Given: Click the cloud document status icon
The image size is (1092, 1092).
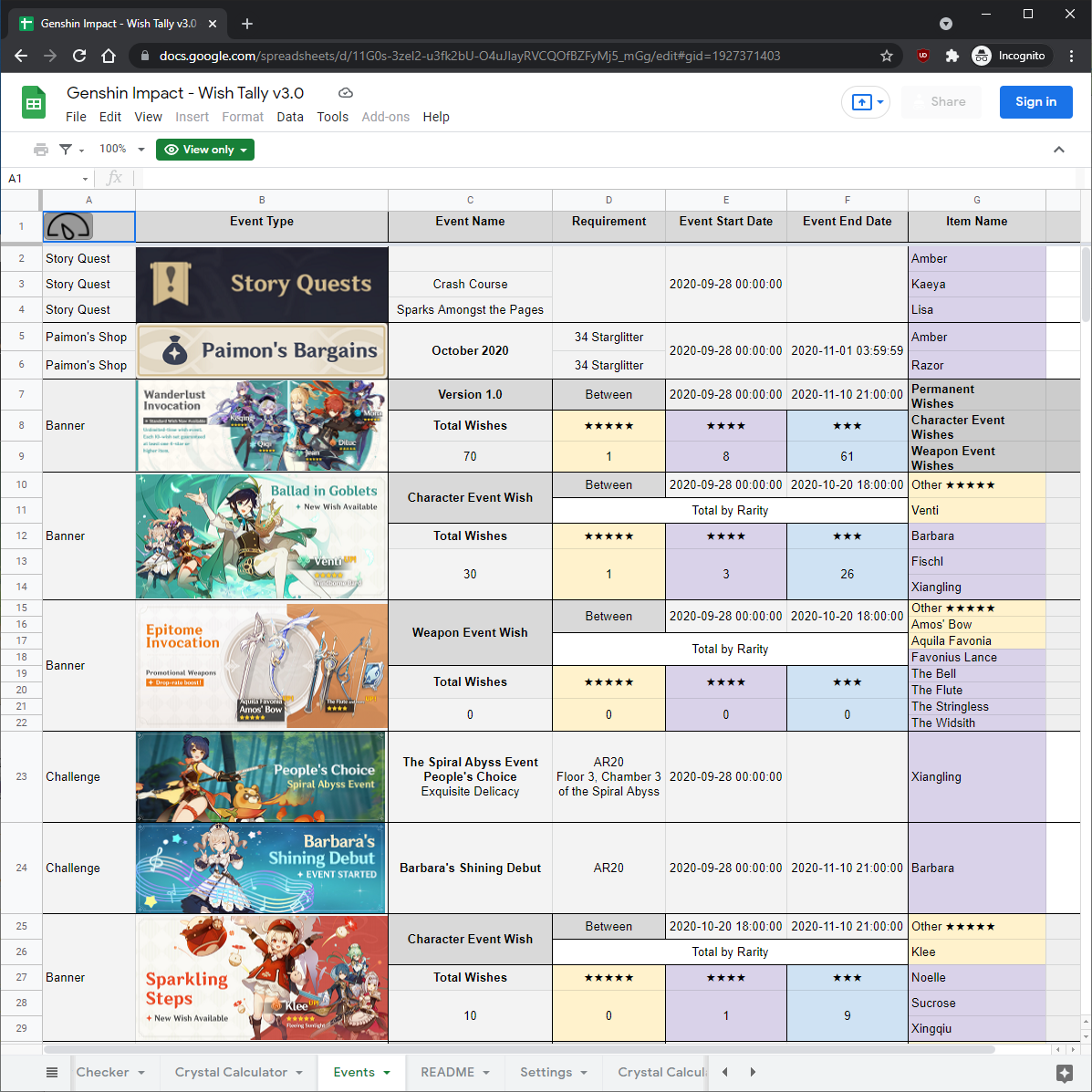Looking at the screenshot, I should coord(346,93).
